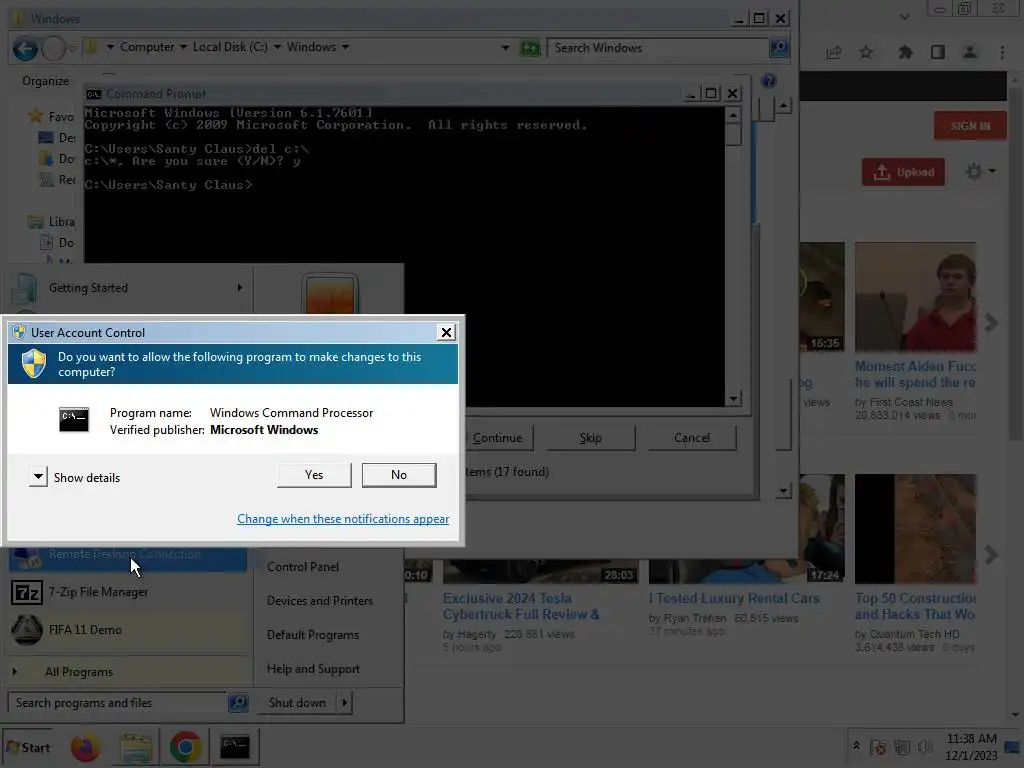Open the gear settings dropdown on webpage
The height and width of the screenshot is (768, 1024).
click(x=980, y=172)
